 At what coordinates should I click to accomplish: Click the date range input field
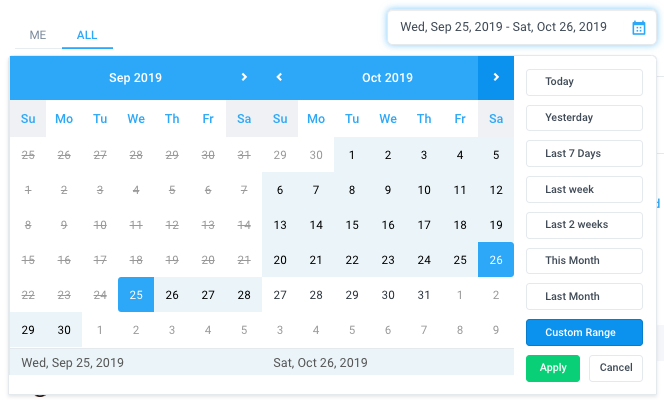tap(522, 28)
